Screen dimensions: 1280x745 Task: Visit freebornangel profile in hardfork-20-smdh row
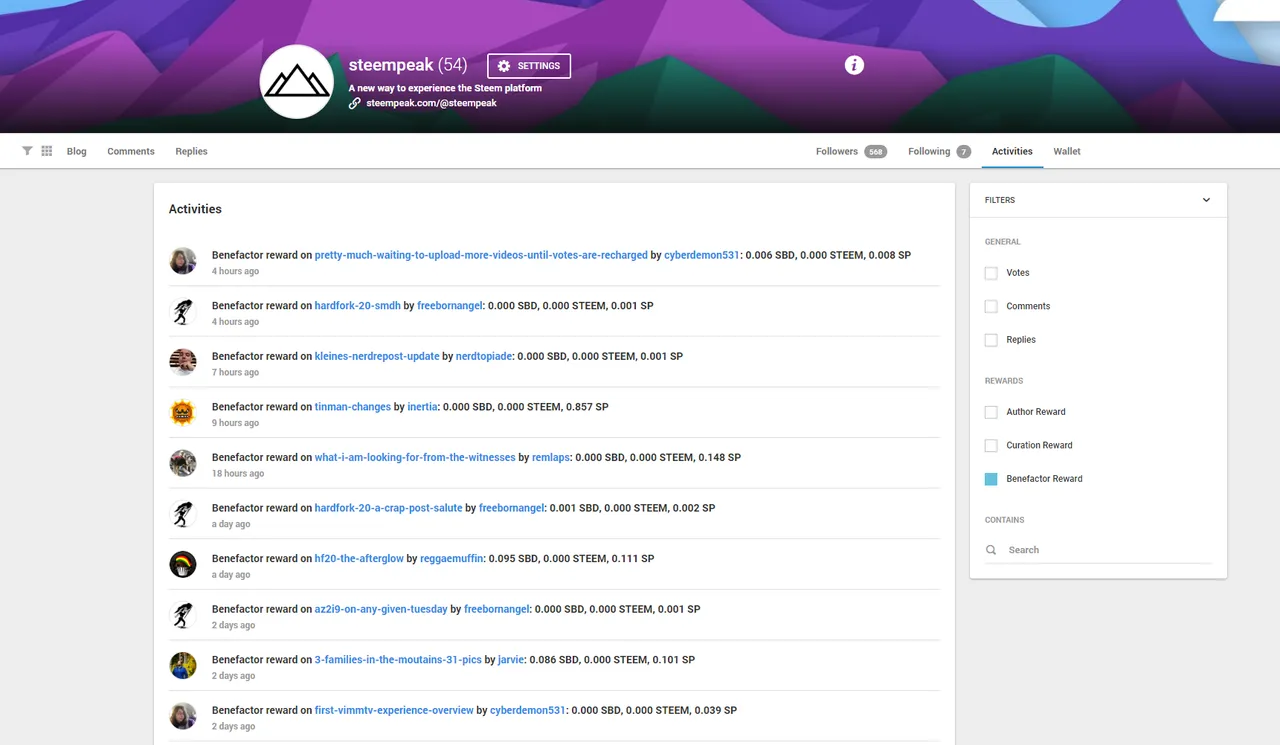450,306
